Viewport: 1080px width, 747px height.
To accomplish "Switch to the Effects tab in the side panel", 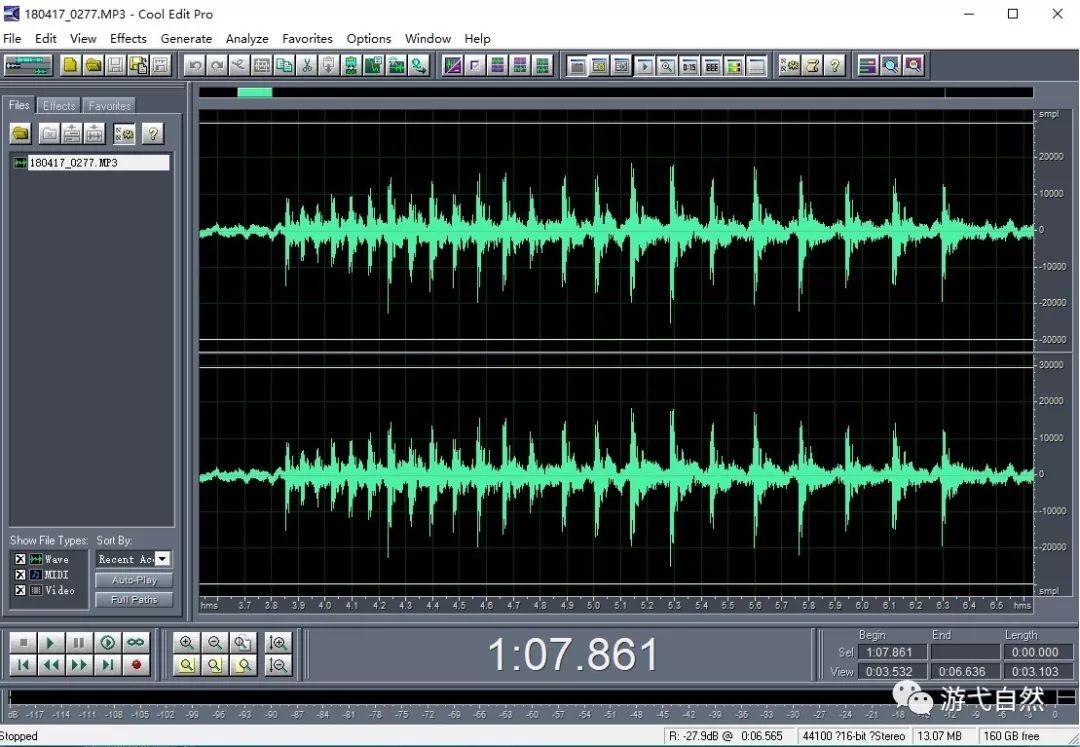I will 59,106.
